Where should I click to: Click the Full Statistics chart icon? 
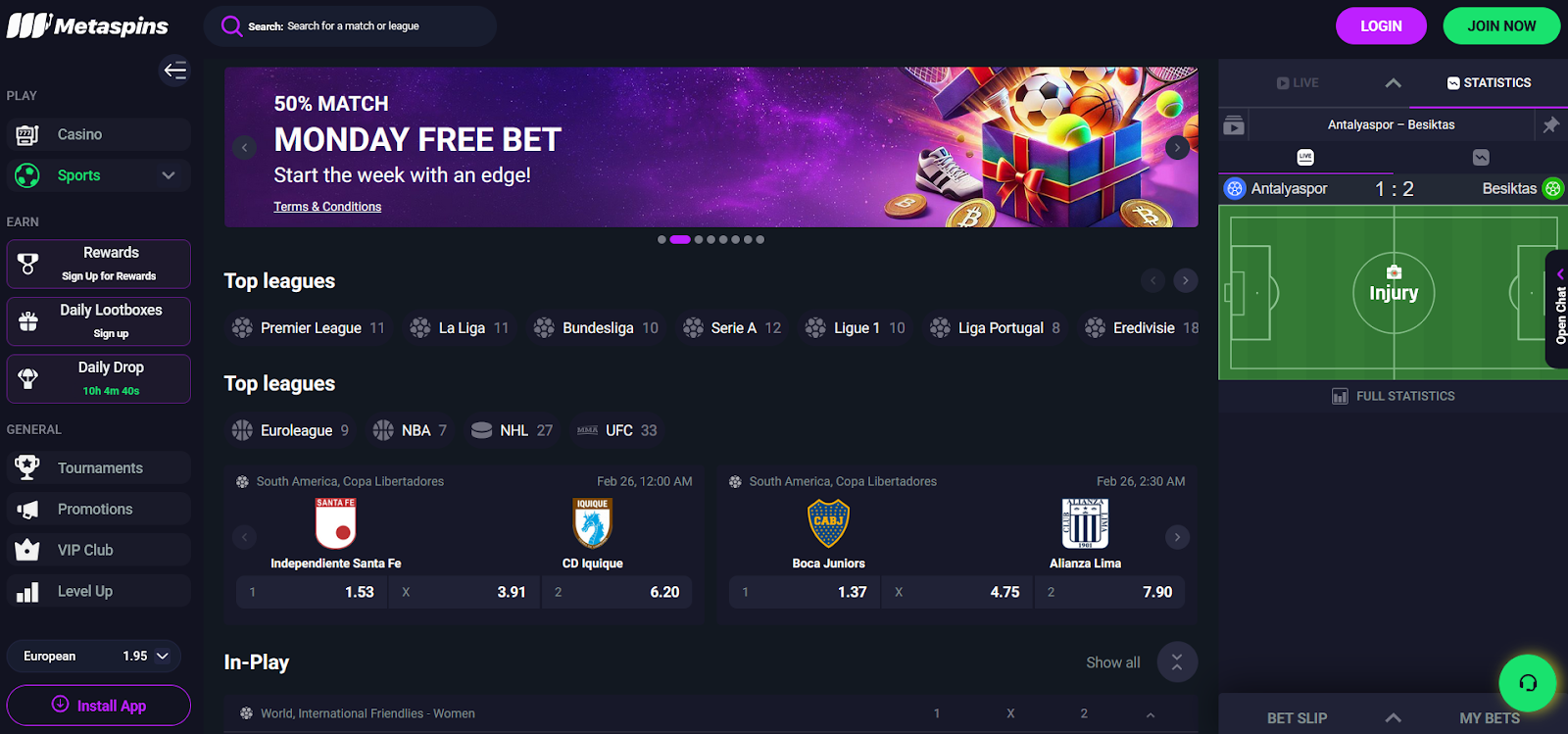(1340, 396)
